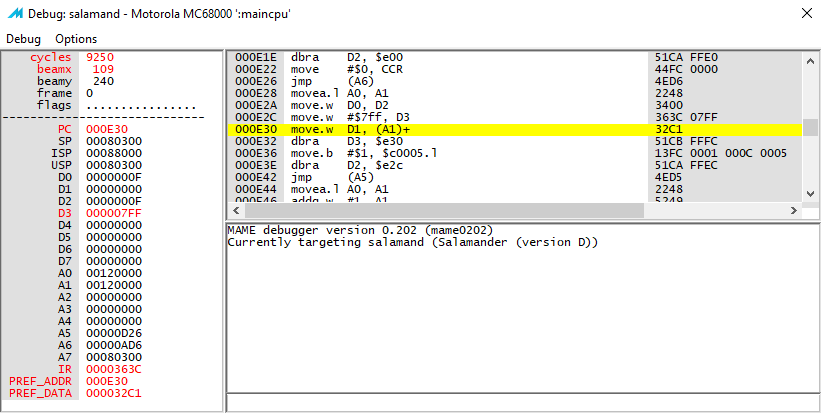Click opcode bytes 13FC 0001 000C 0005

(721, 153)
